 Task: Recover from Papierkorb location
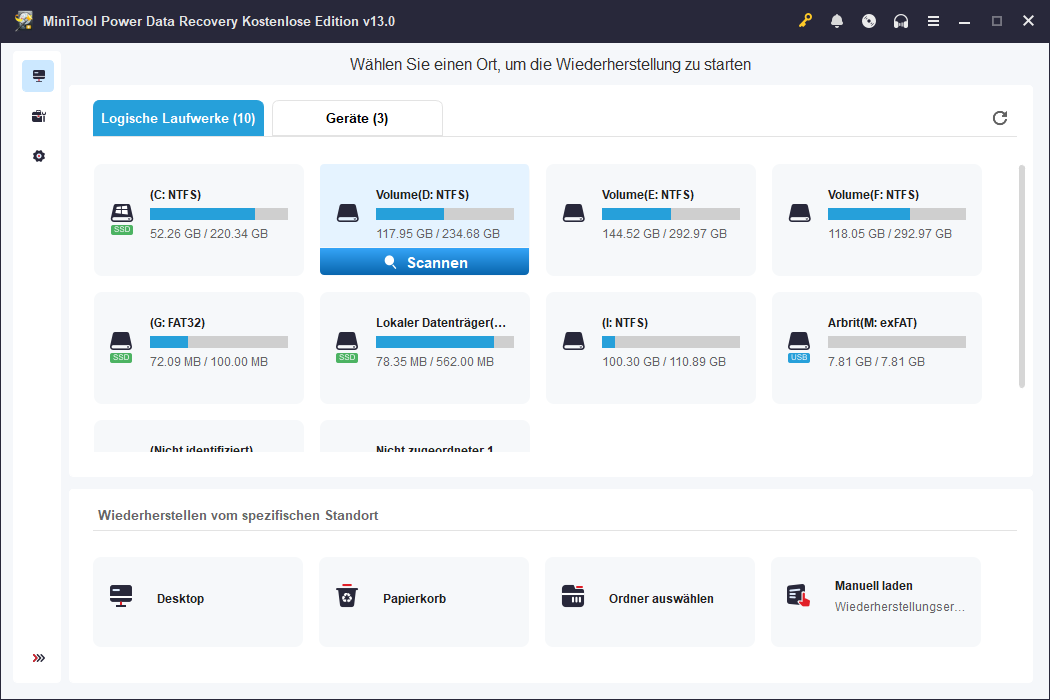coord(424,602)
